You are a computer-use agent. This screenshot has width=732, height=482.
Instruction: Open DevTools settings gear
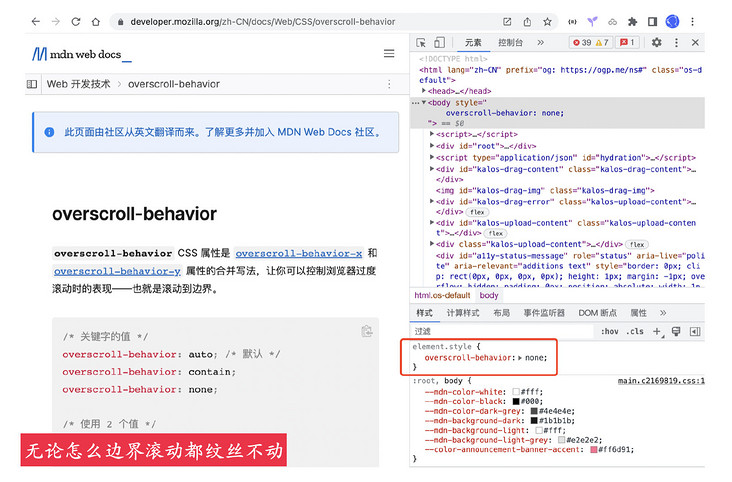[656, 43]
